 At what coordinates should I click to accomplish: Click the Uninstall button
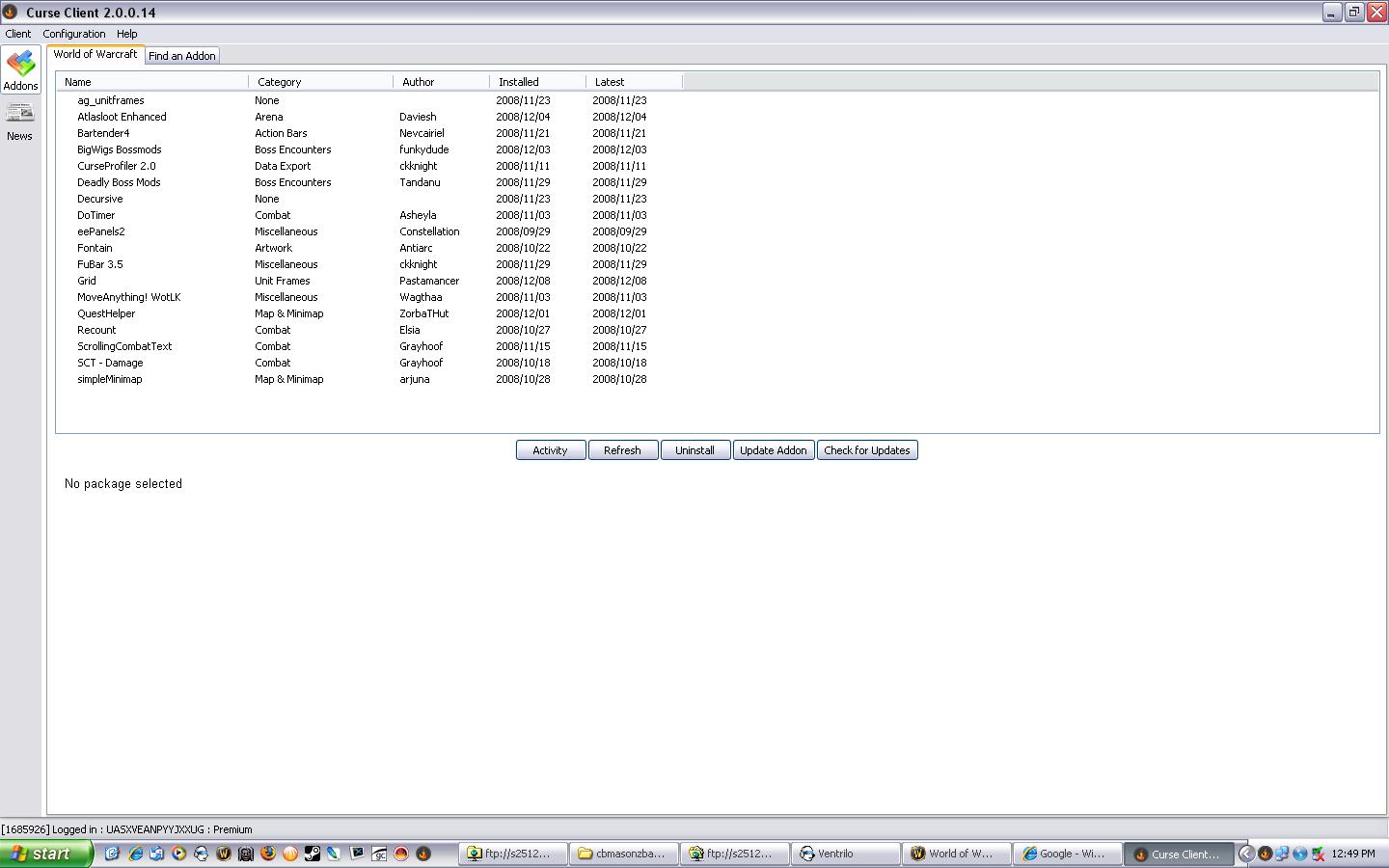tap(694, 450)
